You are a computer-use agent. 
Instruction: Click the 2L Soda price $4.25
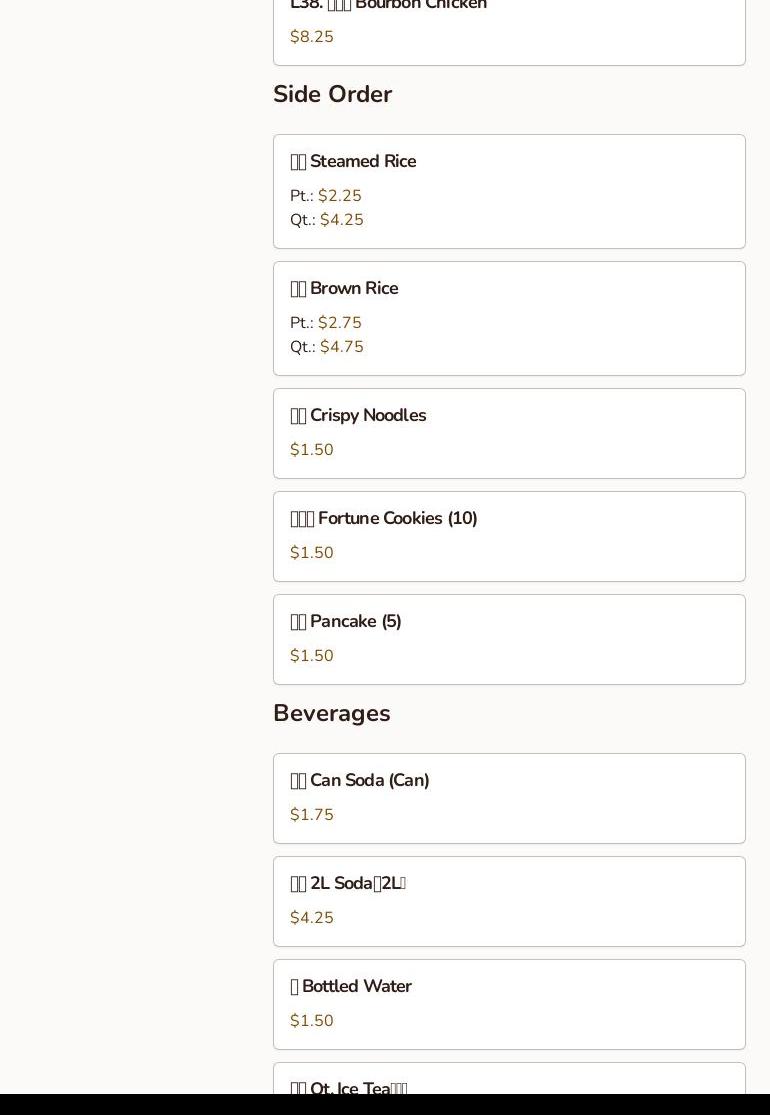pyautogui.click(x=312, y=918)
